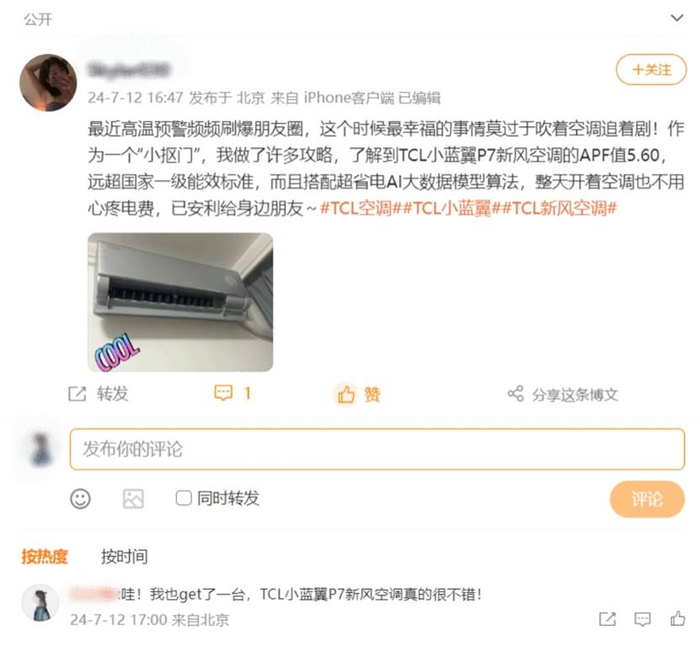The width and height of the screenshot is (700, 647).
Task: Follow the author with +关注 button
Action: pos(651,70)
